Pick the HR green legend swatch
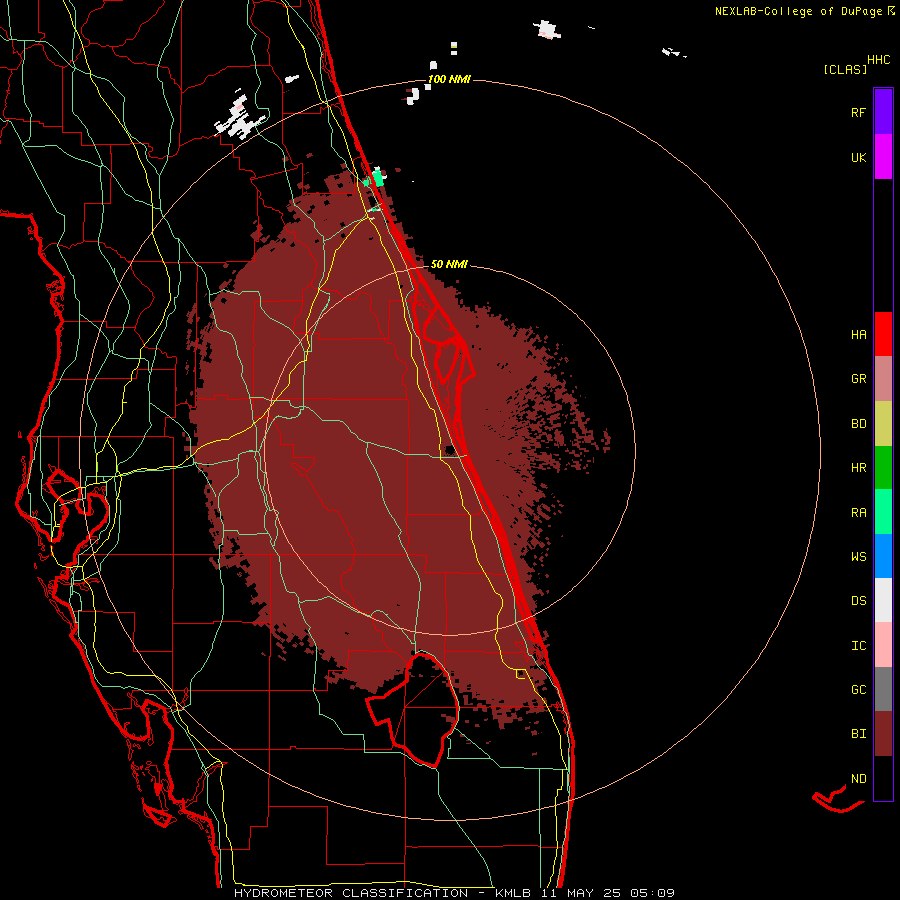The width and height of the screenshot is (900, 900). [883, 468]
